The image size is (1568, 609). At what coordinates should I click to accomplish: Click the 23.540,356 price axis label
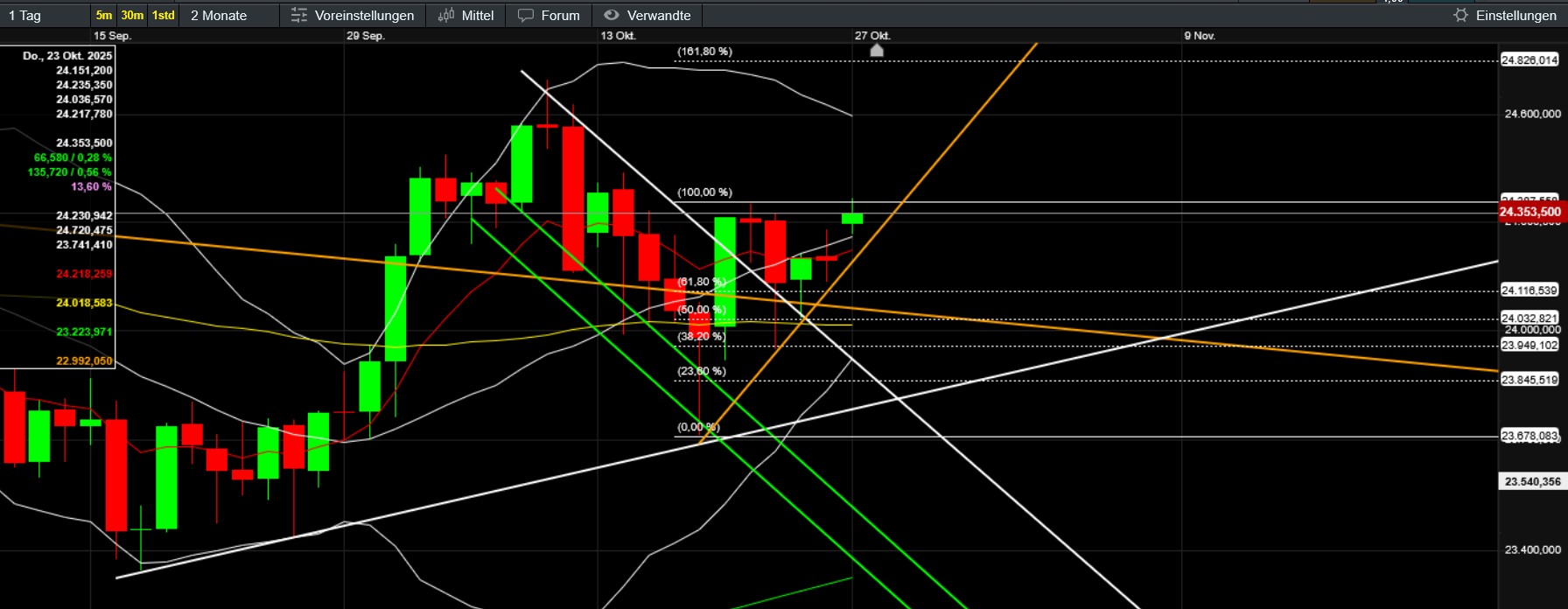(x=1532, y=481)
